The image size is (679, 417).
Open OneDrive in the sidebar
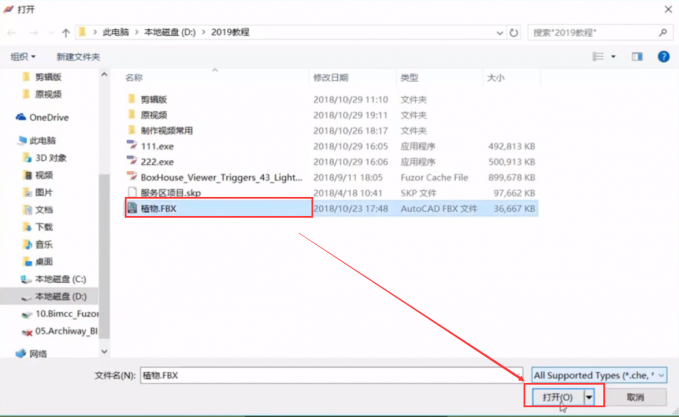coord(42,117)
